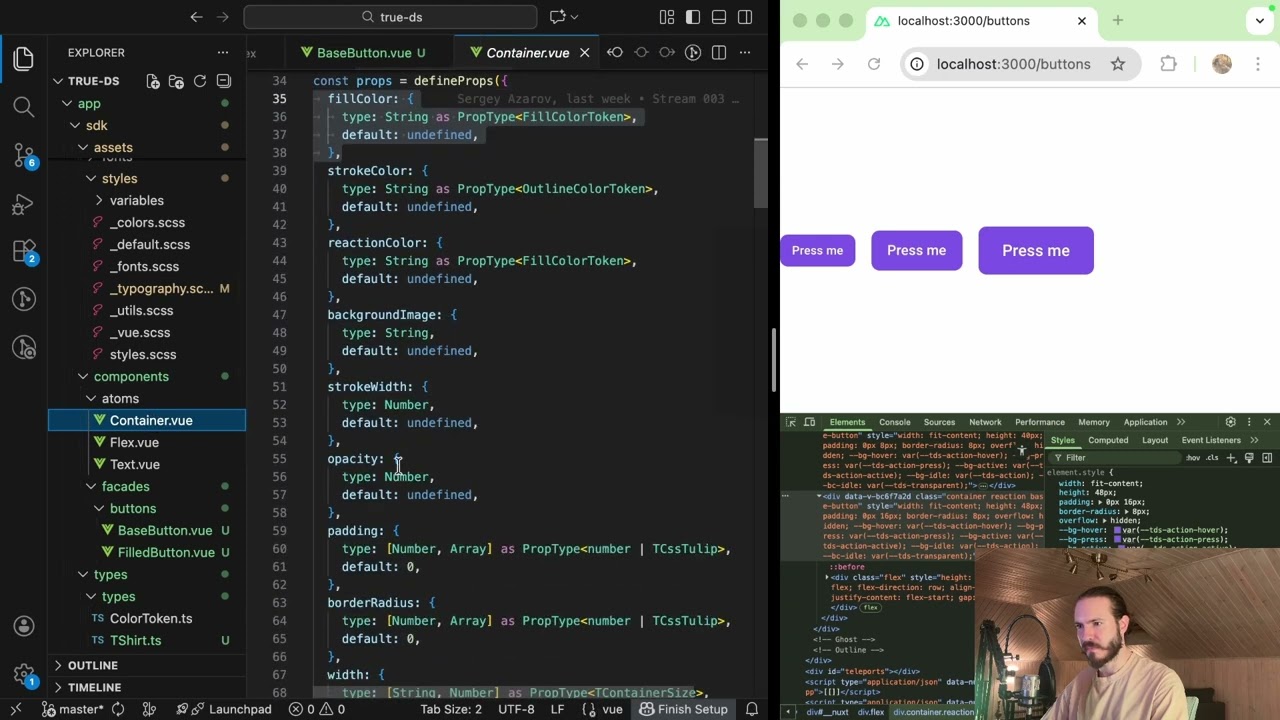
Task: Click Finish Setup in the status bar
Action: pyautogui.click(x=684, y=709)
